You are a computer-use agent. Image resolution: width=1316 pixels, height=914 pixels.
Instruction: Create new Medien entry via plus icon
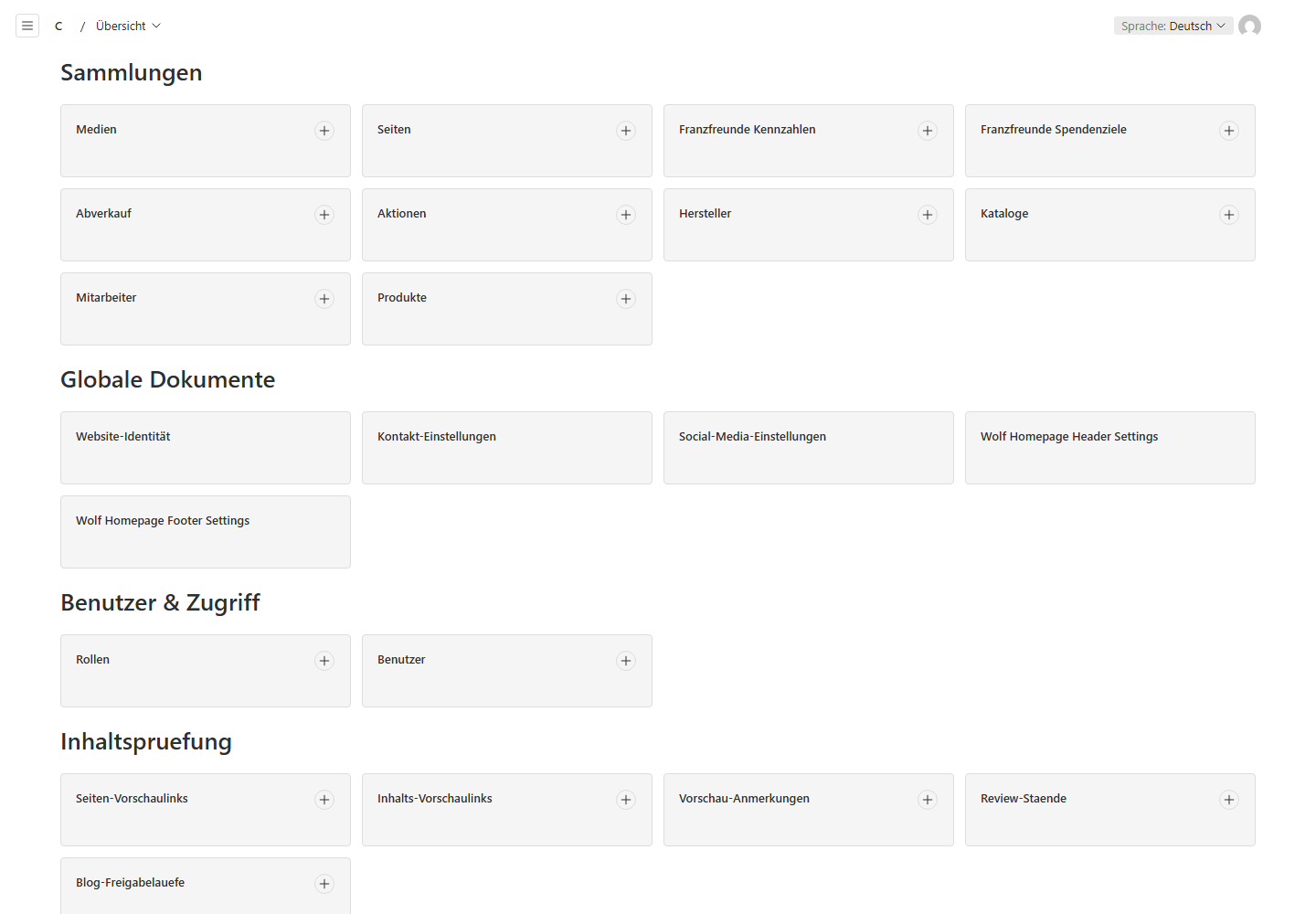pos(324,131)
